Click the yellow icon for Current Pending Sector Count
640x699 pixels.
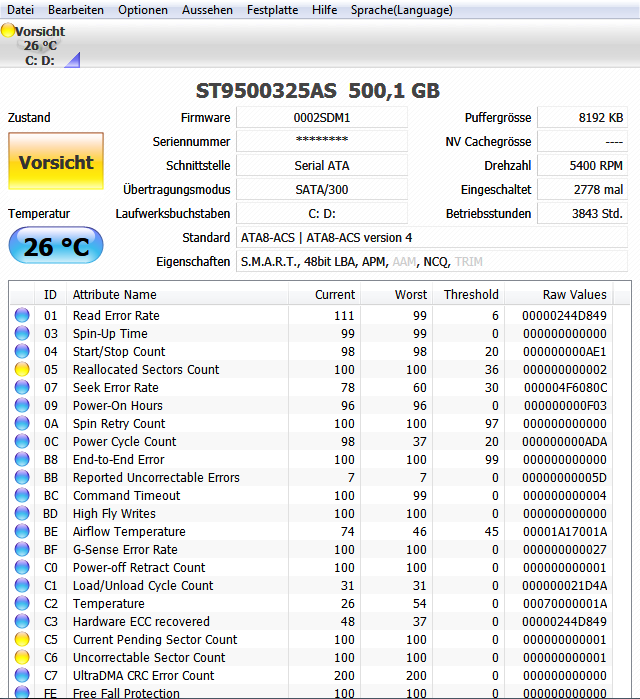coord(22,639)
